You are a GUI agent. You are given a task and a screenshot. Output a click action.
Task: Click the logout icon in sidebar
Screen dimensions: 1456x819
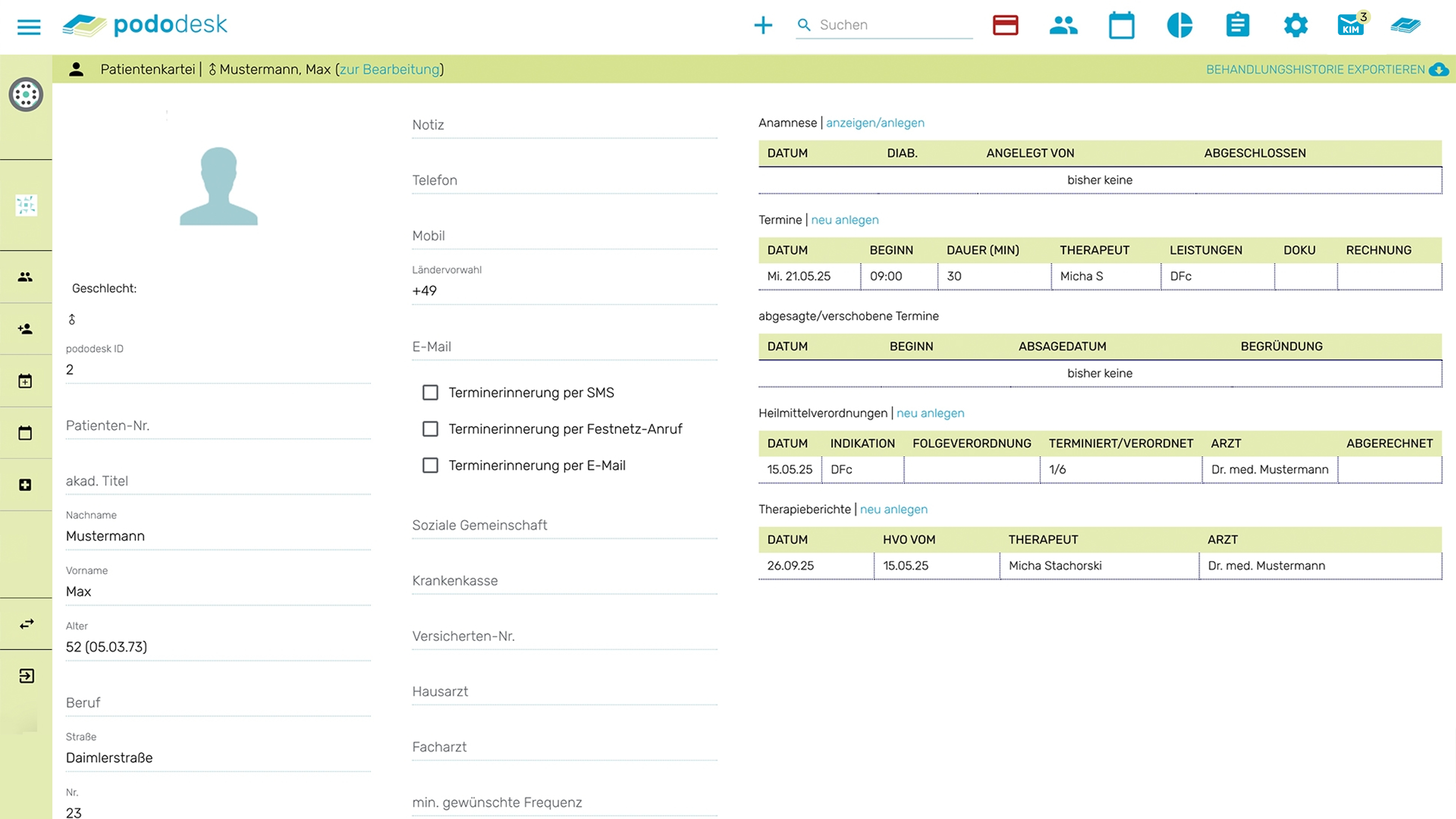pos(26,676)
